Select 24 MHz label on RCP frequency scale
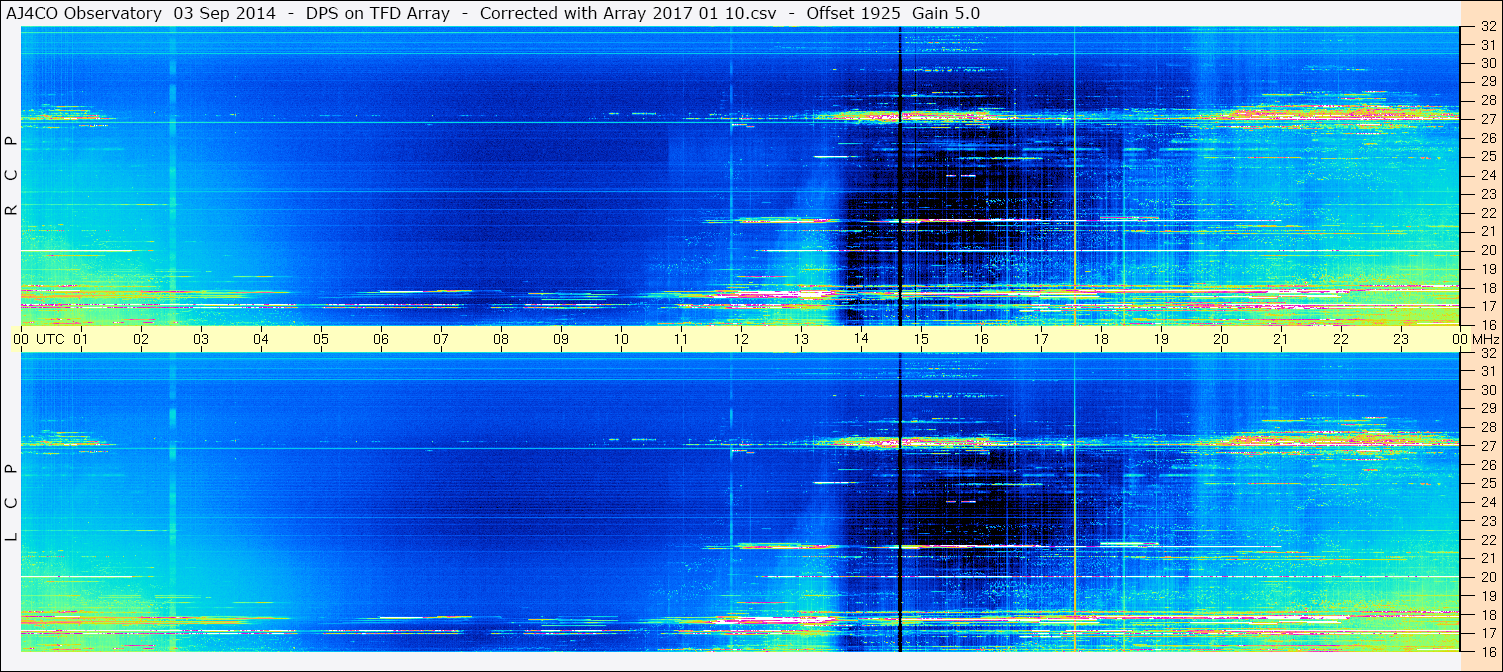 tap(1487, 175)
